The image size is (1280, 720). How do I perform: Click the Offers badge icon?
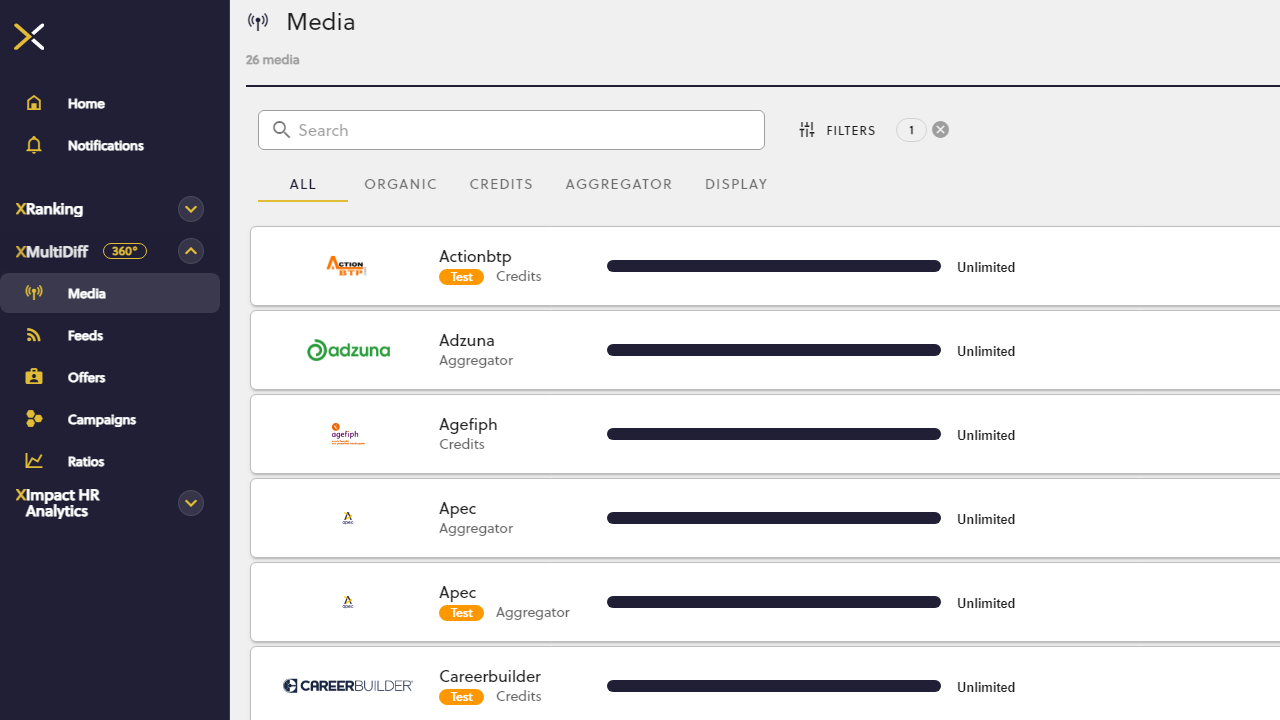[34, 377]
